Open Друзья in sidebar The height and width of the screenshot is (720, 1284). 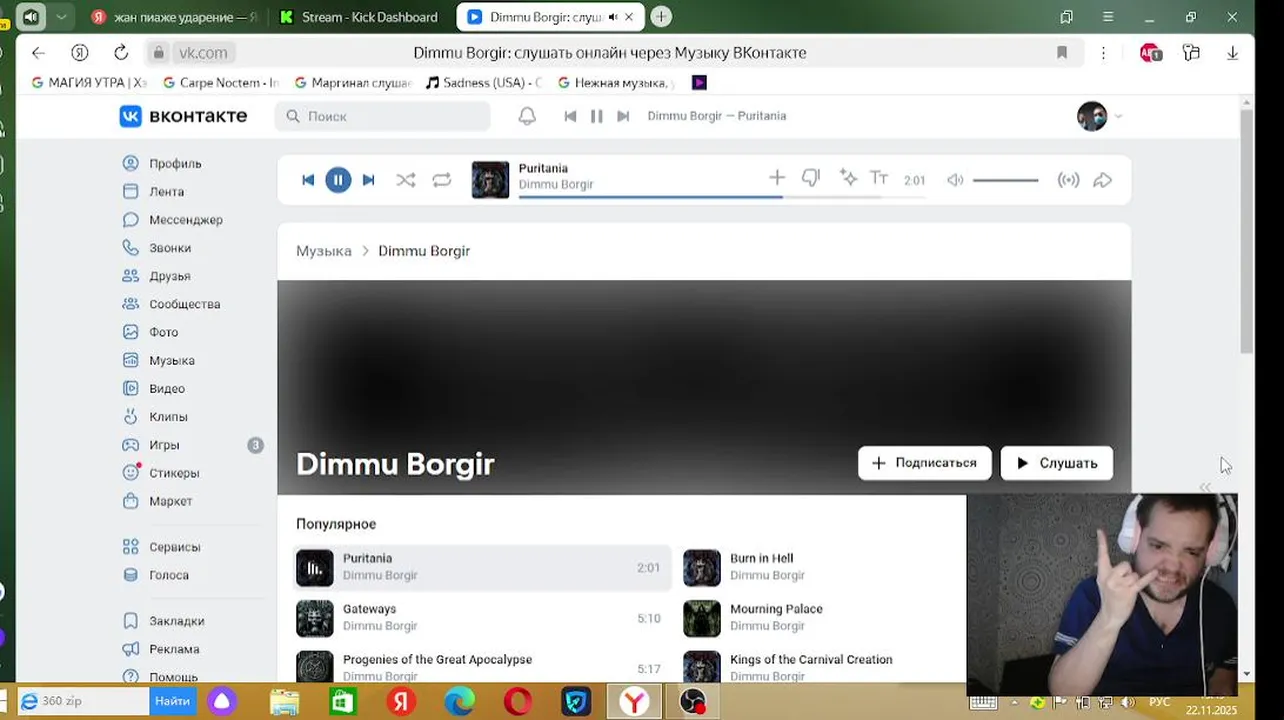170,275
